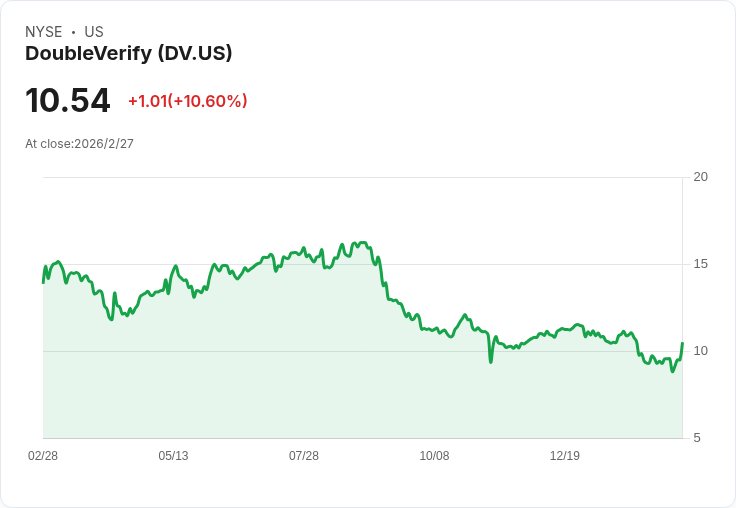Select the 10/08 date on x-axis
The height and width of the screenshot is (508, 736).
pos(434,456)
